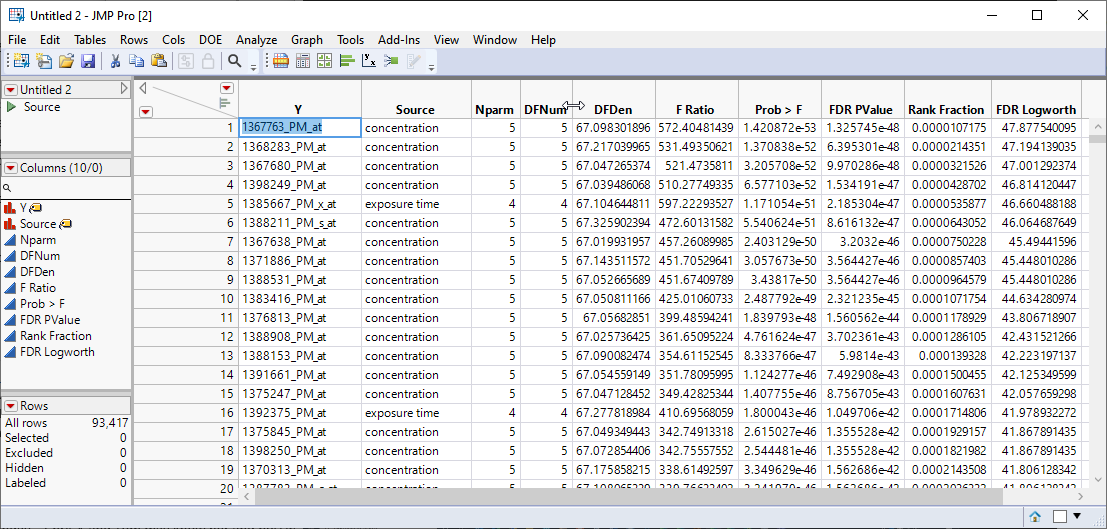Toggle the white checkbox in the status bar
This screenshot has height=529, width=1107.
coord(1059,516)
